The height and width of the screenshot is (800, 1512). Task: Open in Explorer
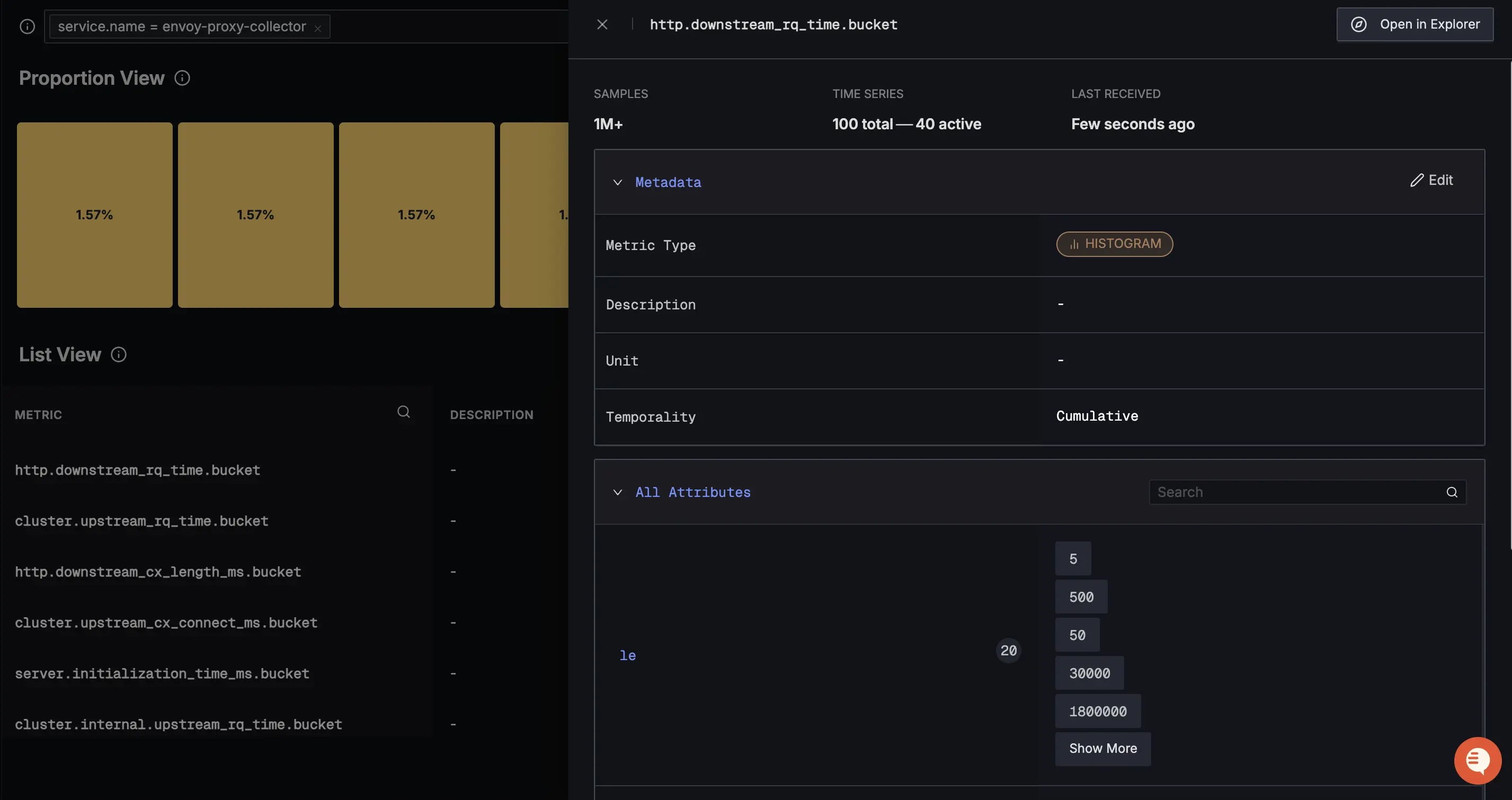coord(1415,24)
